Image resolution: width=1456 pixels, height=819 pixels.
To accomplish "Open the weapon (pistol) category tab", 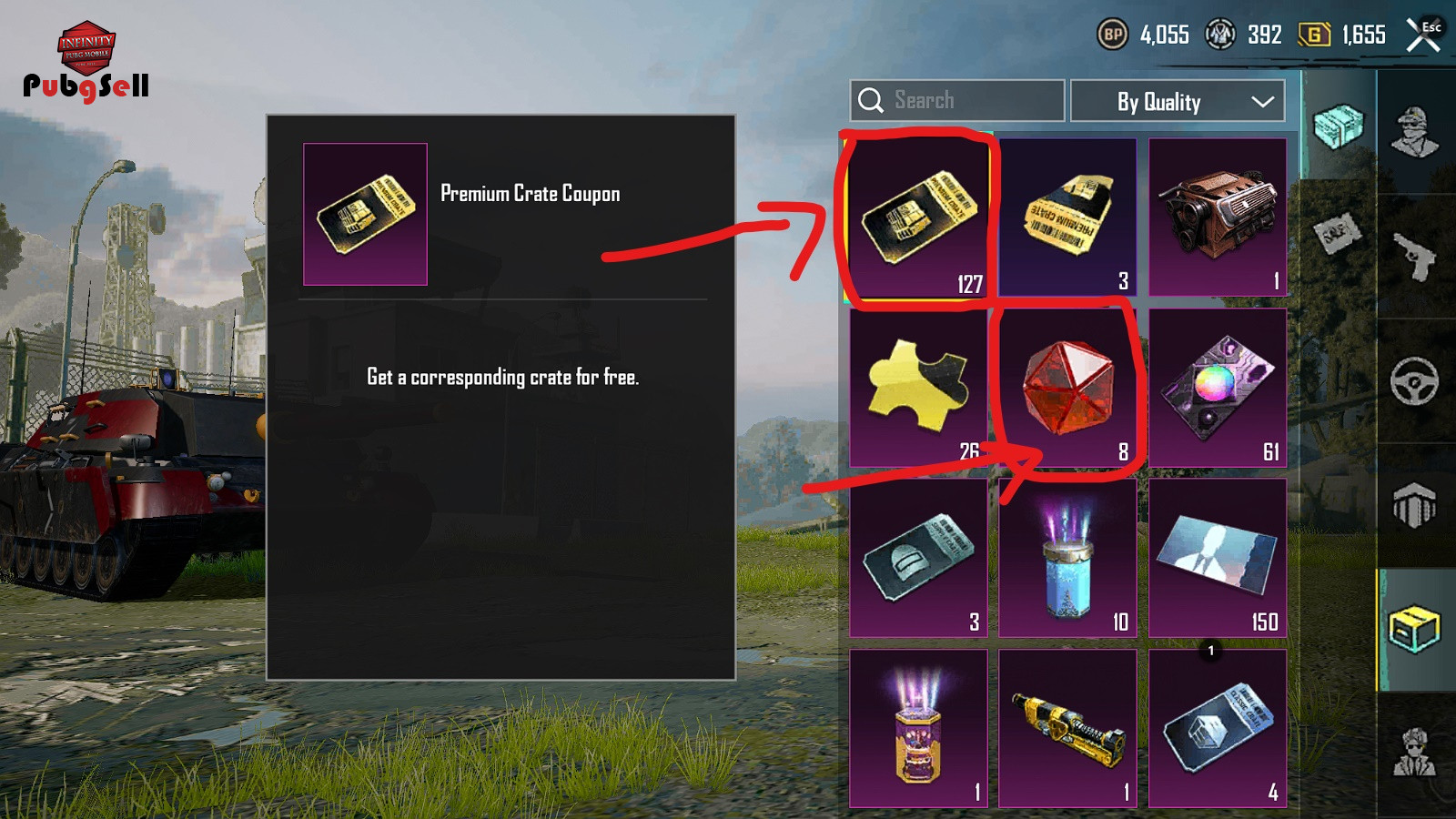I will tap(1416, 257).
